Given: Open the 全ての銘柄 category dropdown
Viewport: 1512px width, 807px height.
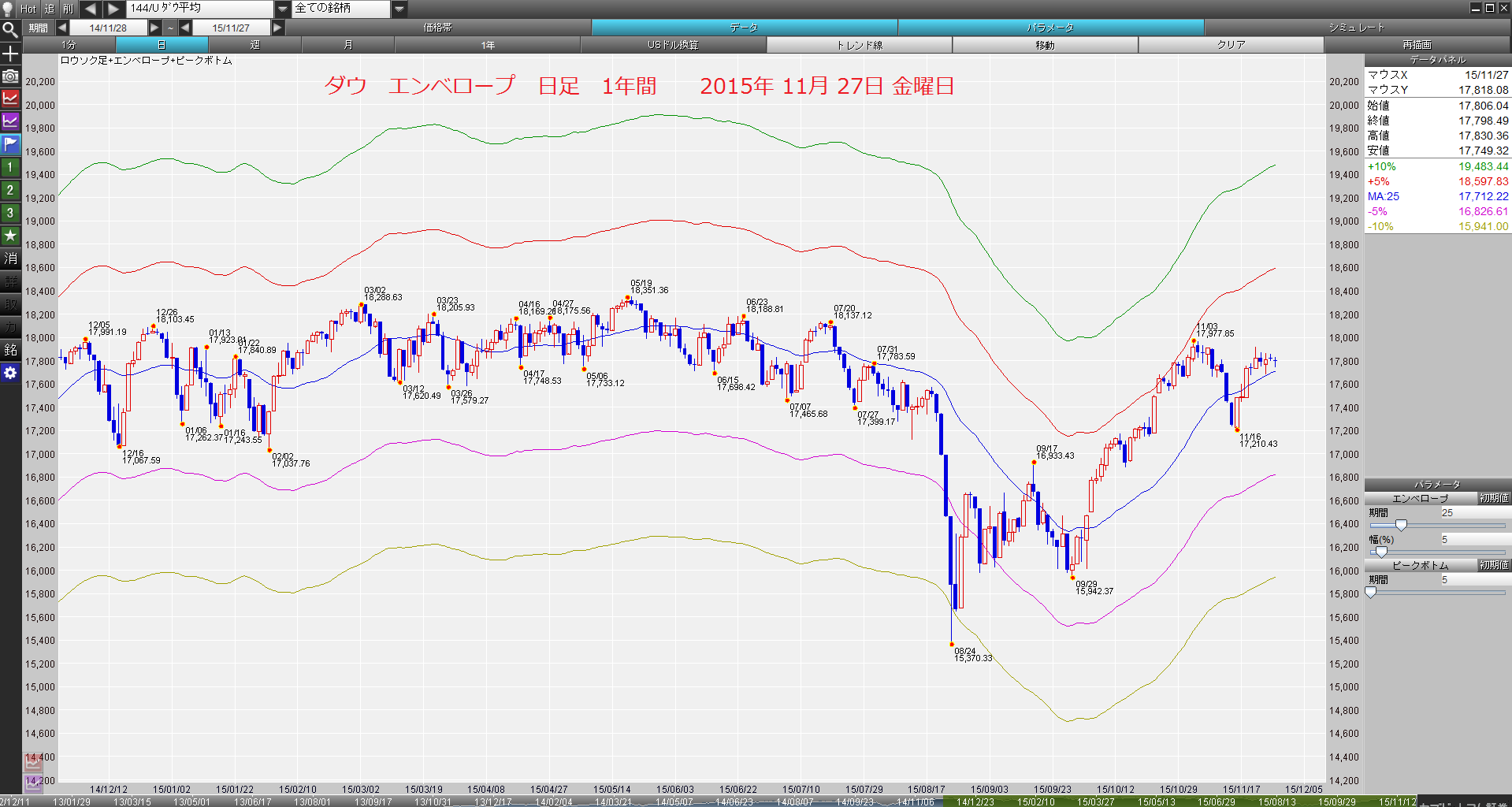Looking at the screenshot, I should pos(399,9).
